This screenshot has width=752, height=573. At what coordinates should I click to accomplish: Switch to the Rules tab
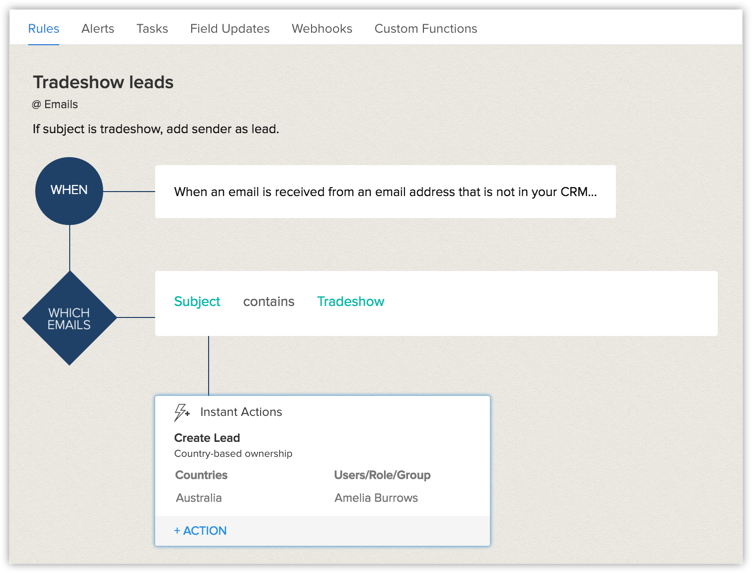point(44,29)
